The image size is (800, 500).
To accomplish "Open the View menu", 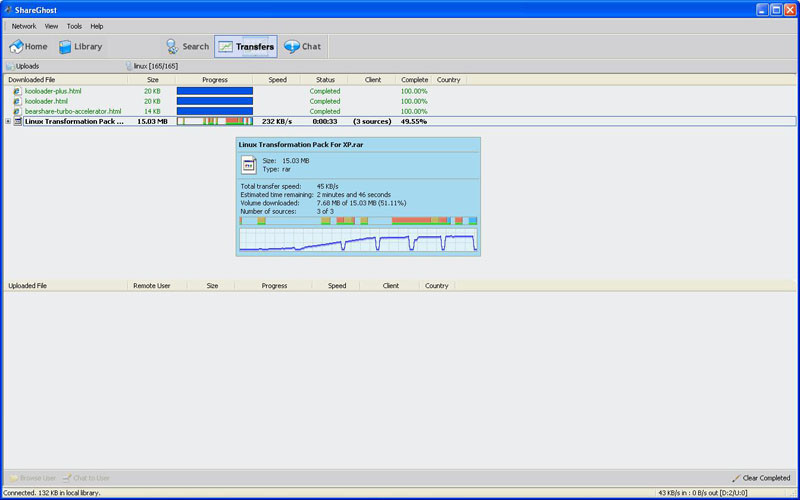I will 51,26.
